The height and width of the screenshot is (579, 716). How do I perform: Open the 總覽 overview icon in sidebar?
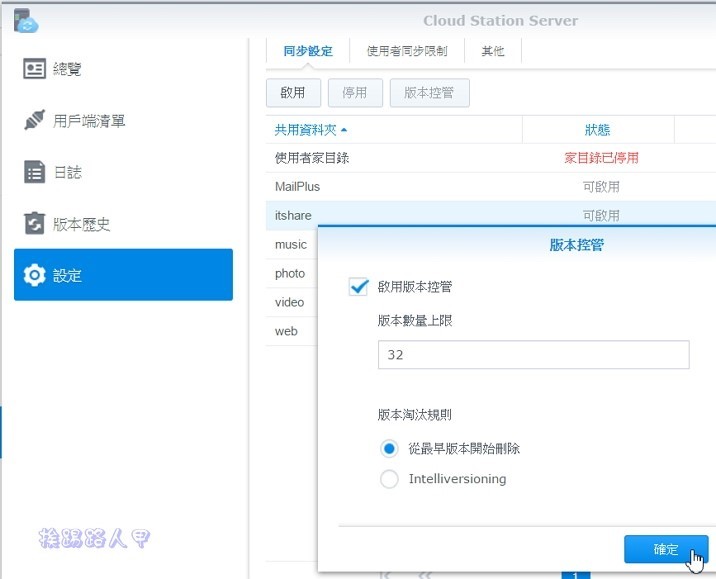(35, 69)
